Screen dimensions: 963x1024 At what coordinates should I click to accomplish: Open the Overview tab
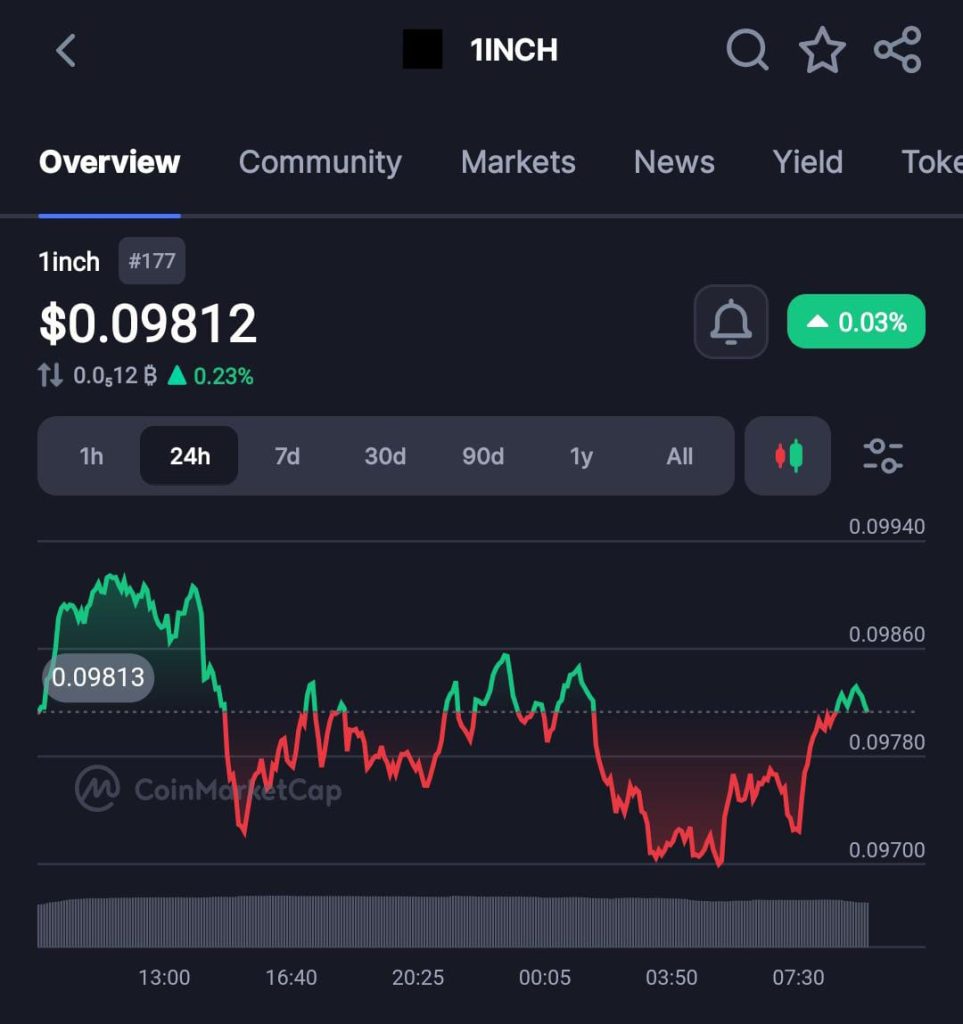pos(109,162)
